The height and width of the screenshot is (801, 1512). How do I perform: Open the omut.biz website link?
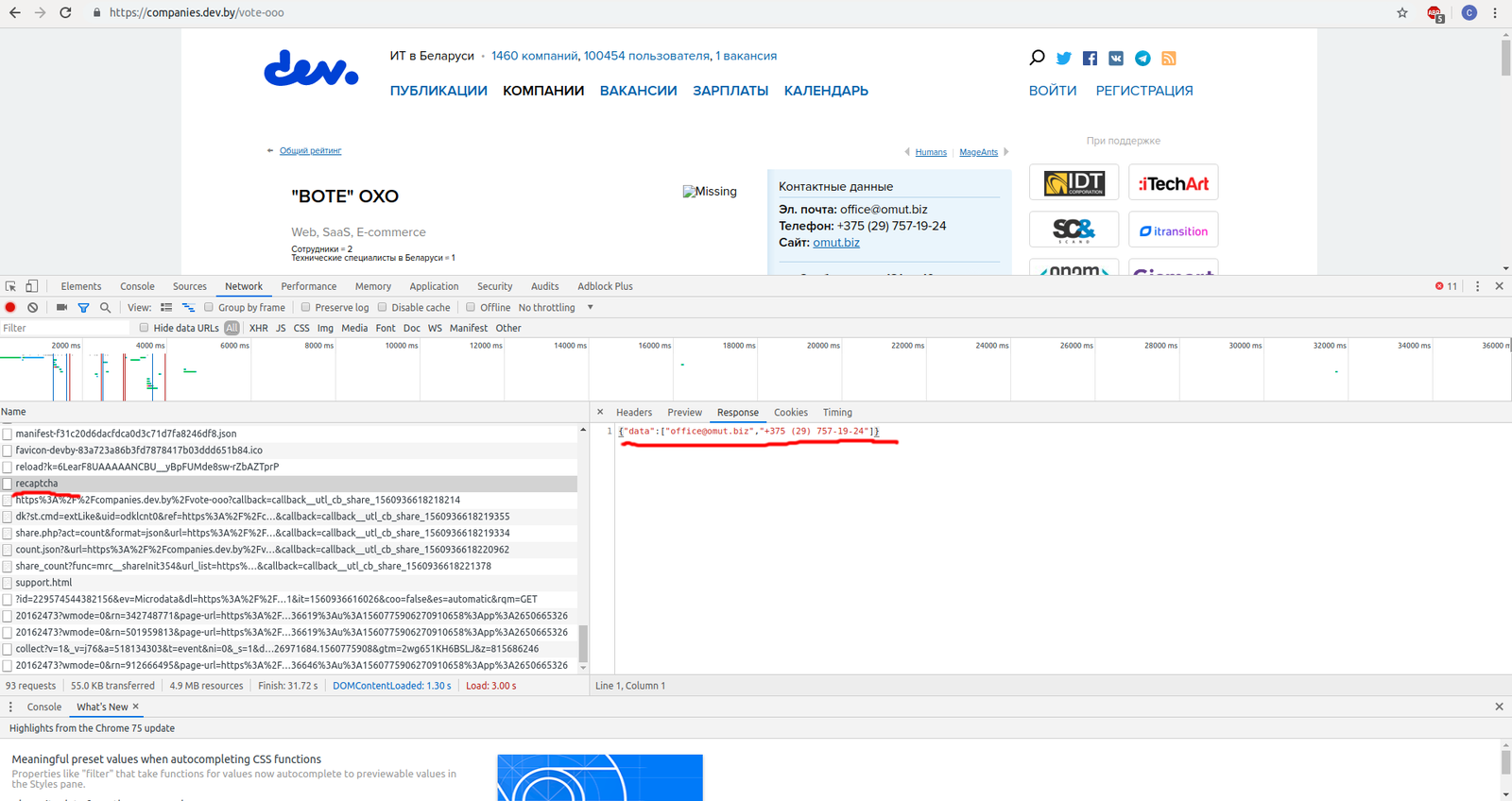pyautogui.click(x=836, y=243)
